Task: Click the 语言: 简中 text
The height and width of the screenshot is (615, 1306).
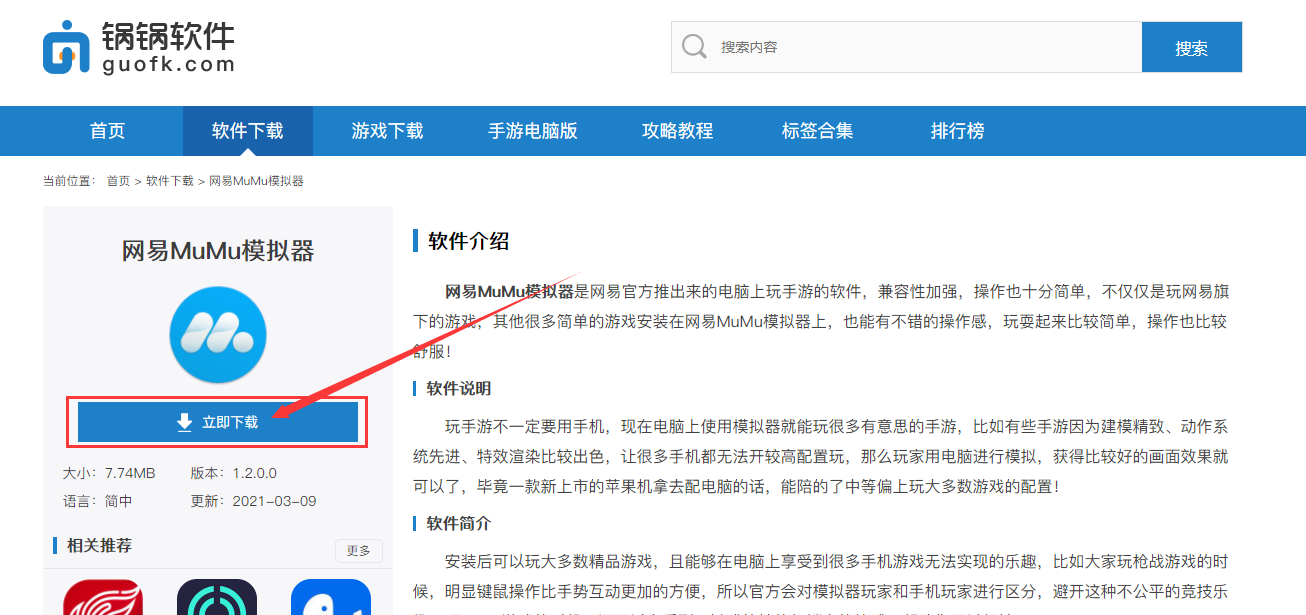Action: 98,501
